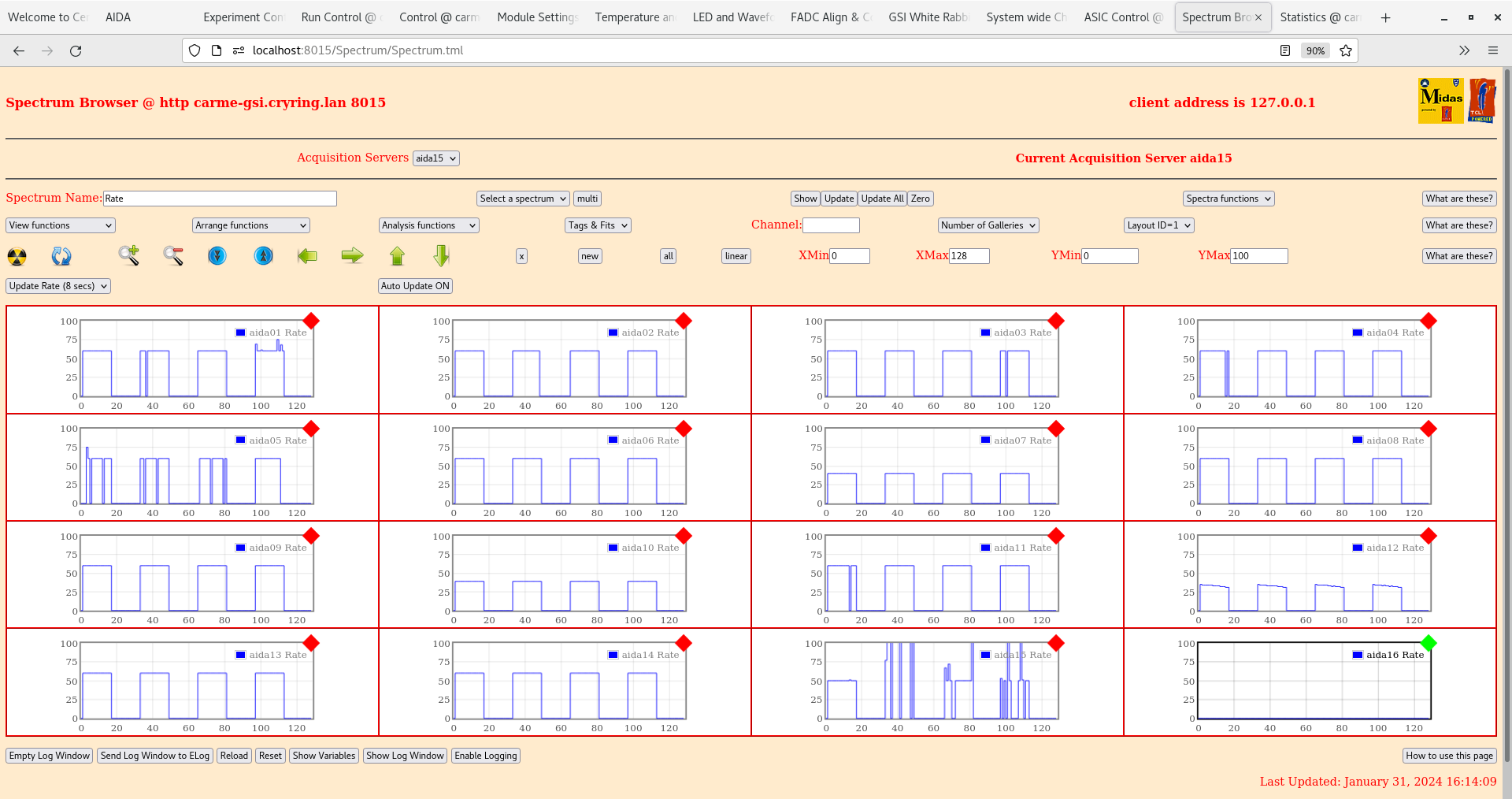Click the yellow radiation symbol icon
Image resolution: width=1512 pixels, height=799 pixels.
pos(17,256)
